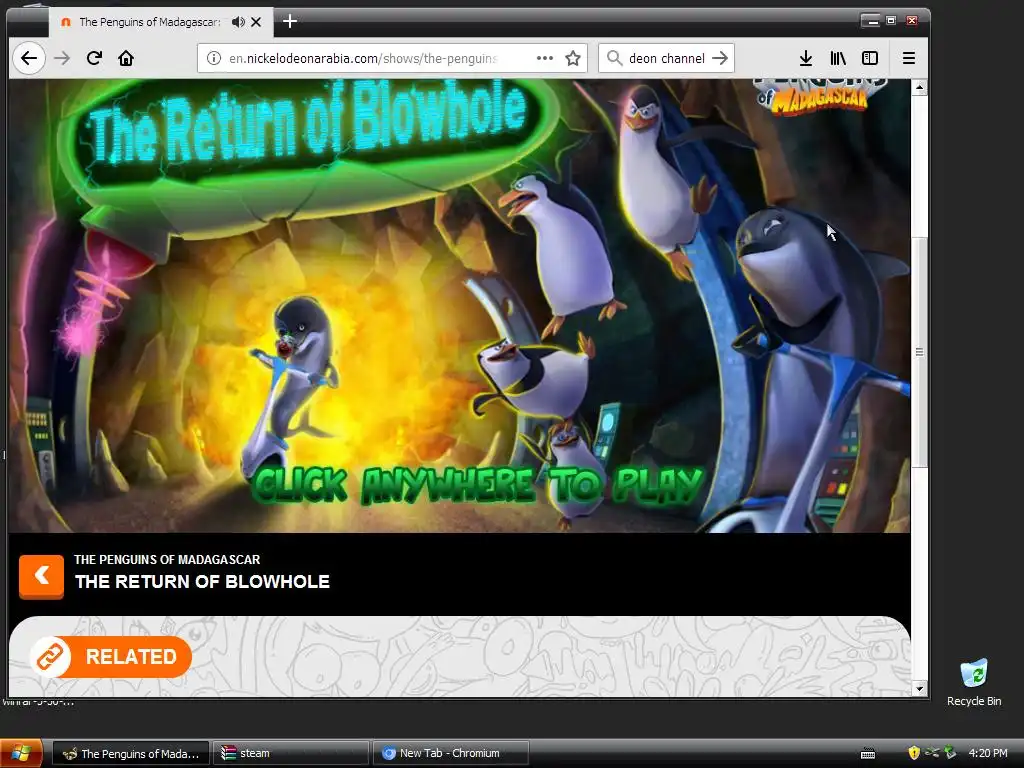1024x768 pixels.
Task: Switch to Penguins of Mada... taskbar item
Action: coord(131,753)
